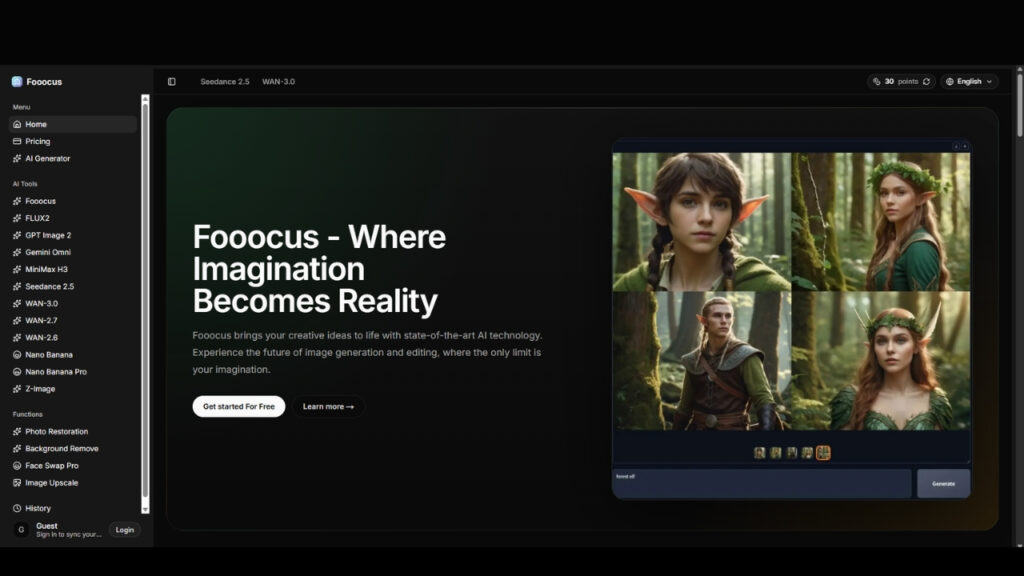
Task: Click the globe icon for language
Action: click(950, 82)
